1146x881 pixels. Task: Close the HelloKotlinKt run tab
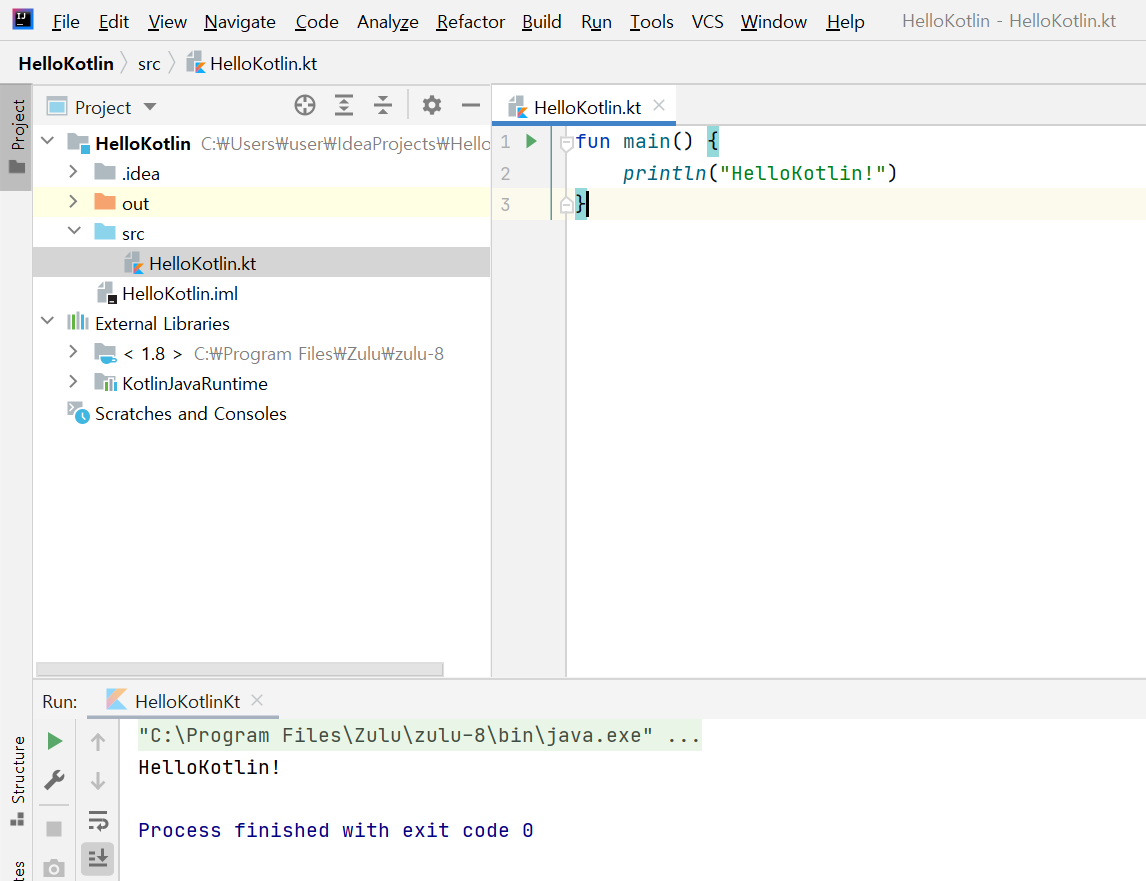coord(257,700)
